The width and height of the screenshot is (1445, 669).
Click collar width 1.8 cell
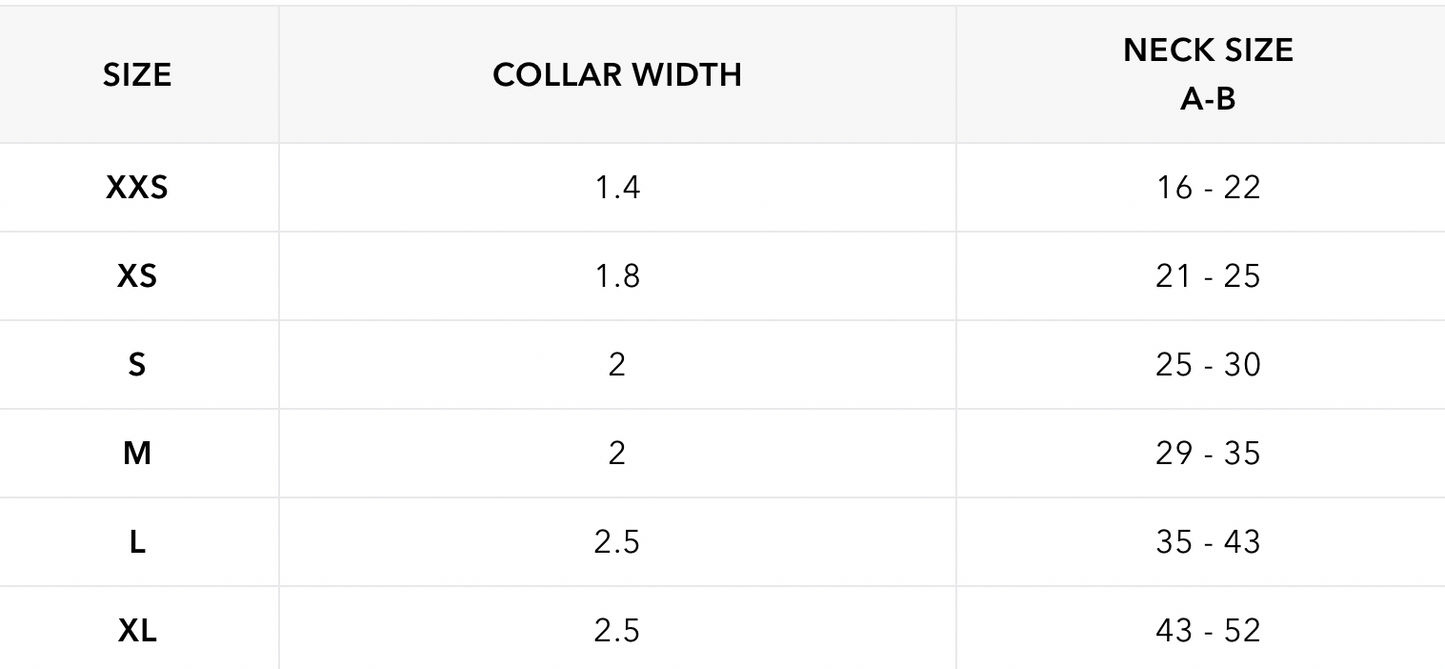point(617,276)
